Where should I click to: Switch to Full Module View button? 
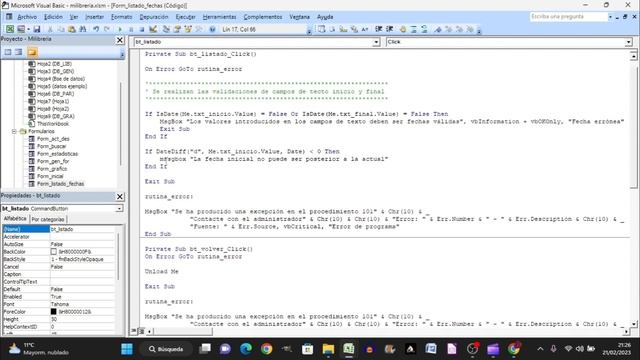click(x=141, y=331)
